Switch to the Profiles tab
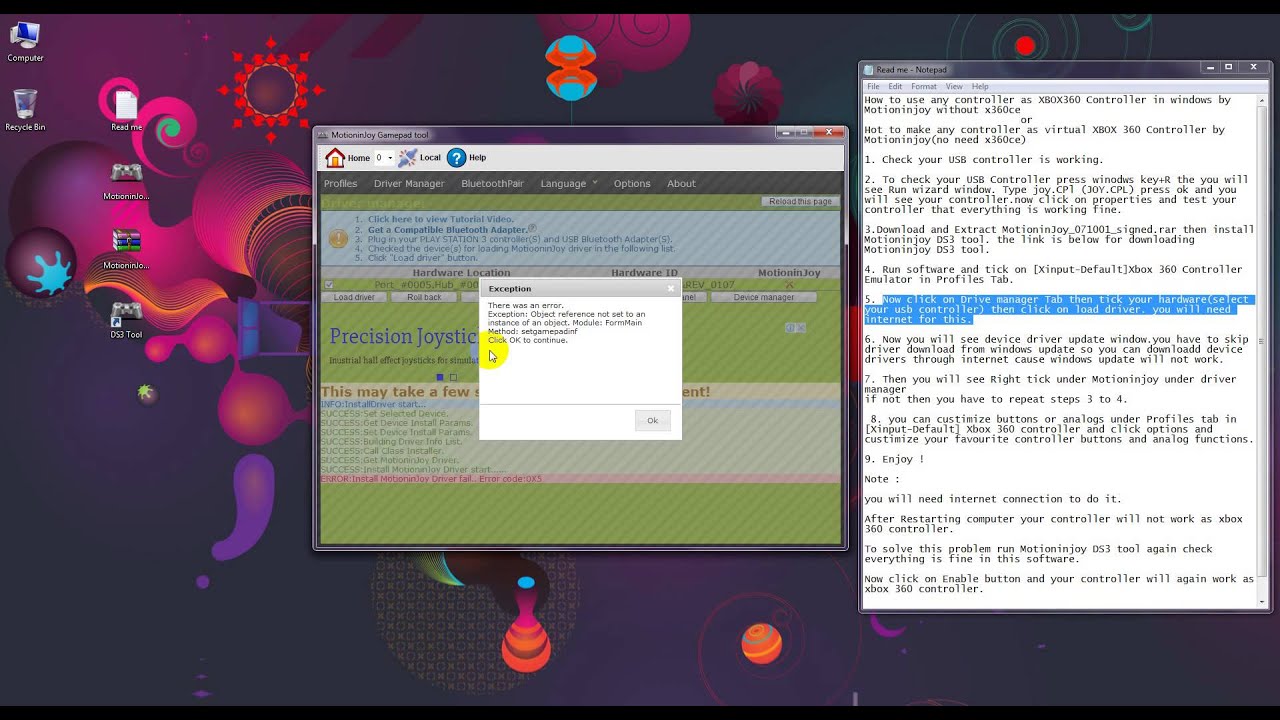The height and width of the screenshot is (720, 1280). tap(340, 184)
